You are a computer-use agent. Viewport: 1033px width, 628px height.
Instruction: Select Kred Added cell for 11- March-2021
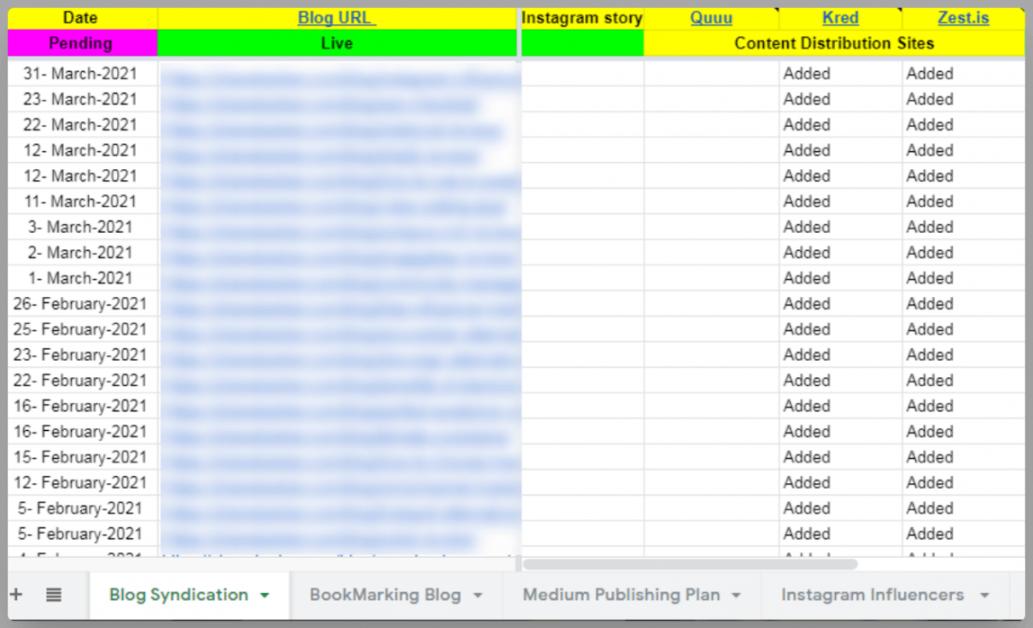click(x=841, y=201)
